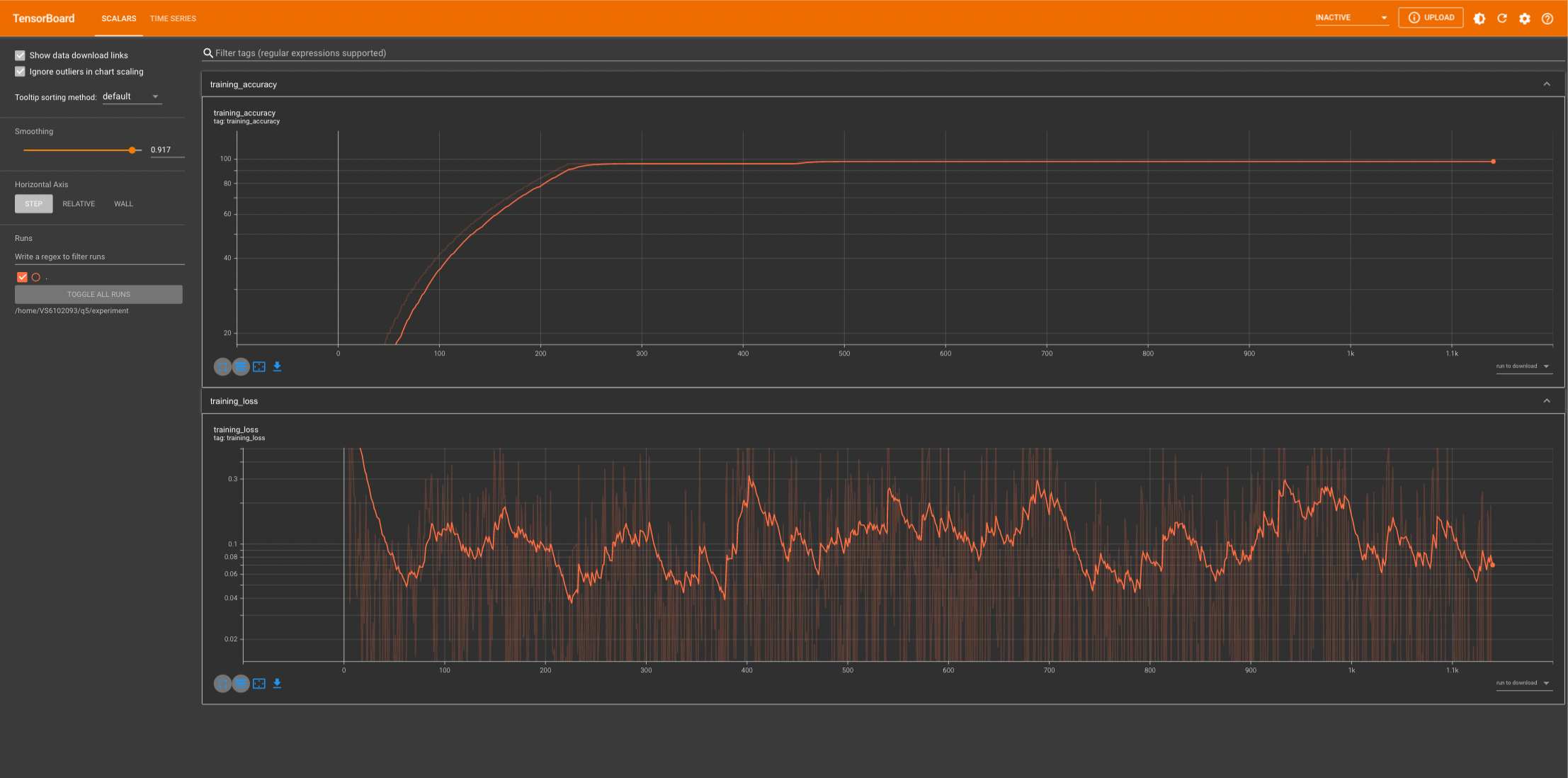Open TensorBoard settings gear
Image resolution: width=1568 pixels, height=778 pixels.
click(x=1525, y=18)
